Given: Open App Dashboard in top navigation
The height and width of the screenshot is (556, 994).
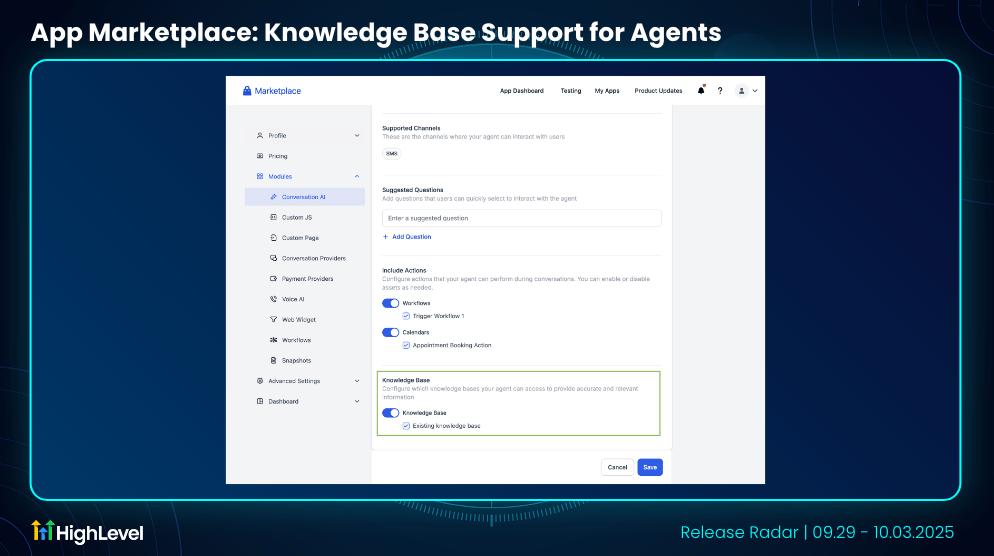Looking at the screenshot, I should 522,91.
